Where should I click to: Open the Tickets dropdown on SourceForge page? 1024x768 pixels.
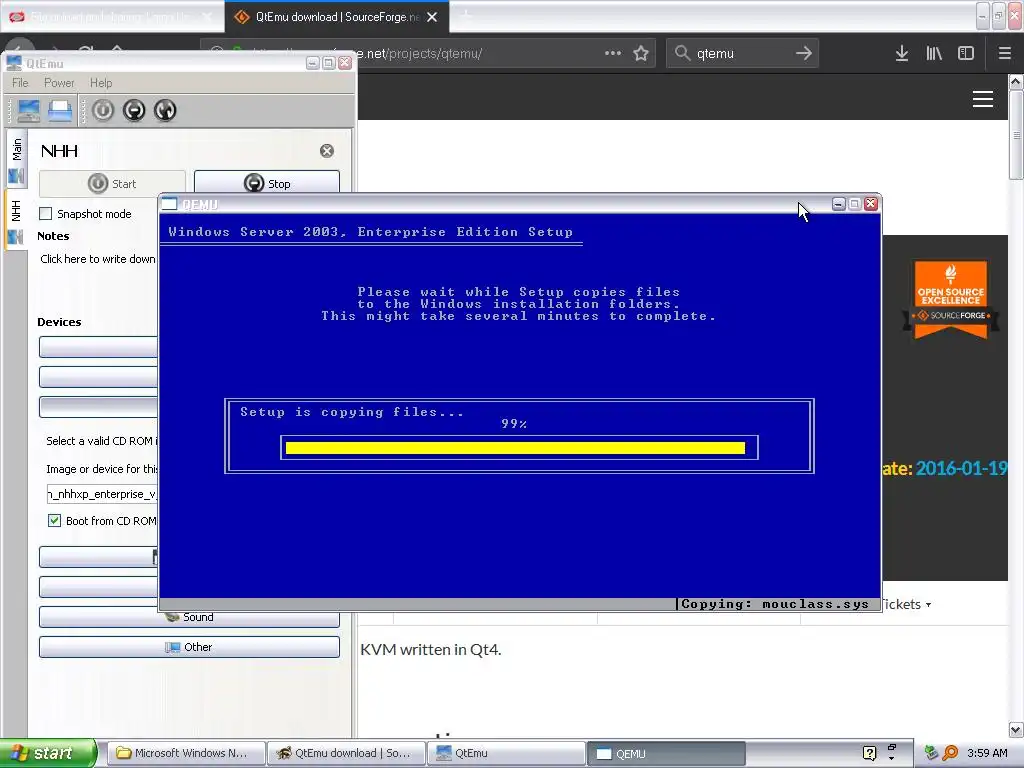(x=908, y=604)
